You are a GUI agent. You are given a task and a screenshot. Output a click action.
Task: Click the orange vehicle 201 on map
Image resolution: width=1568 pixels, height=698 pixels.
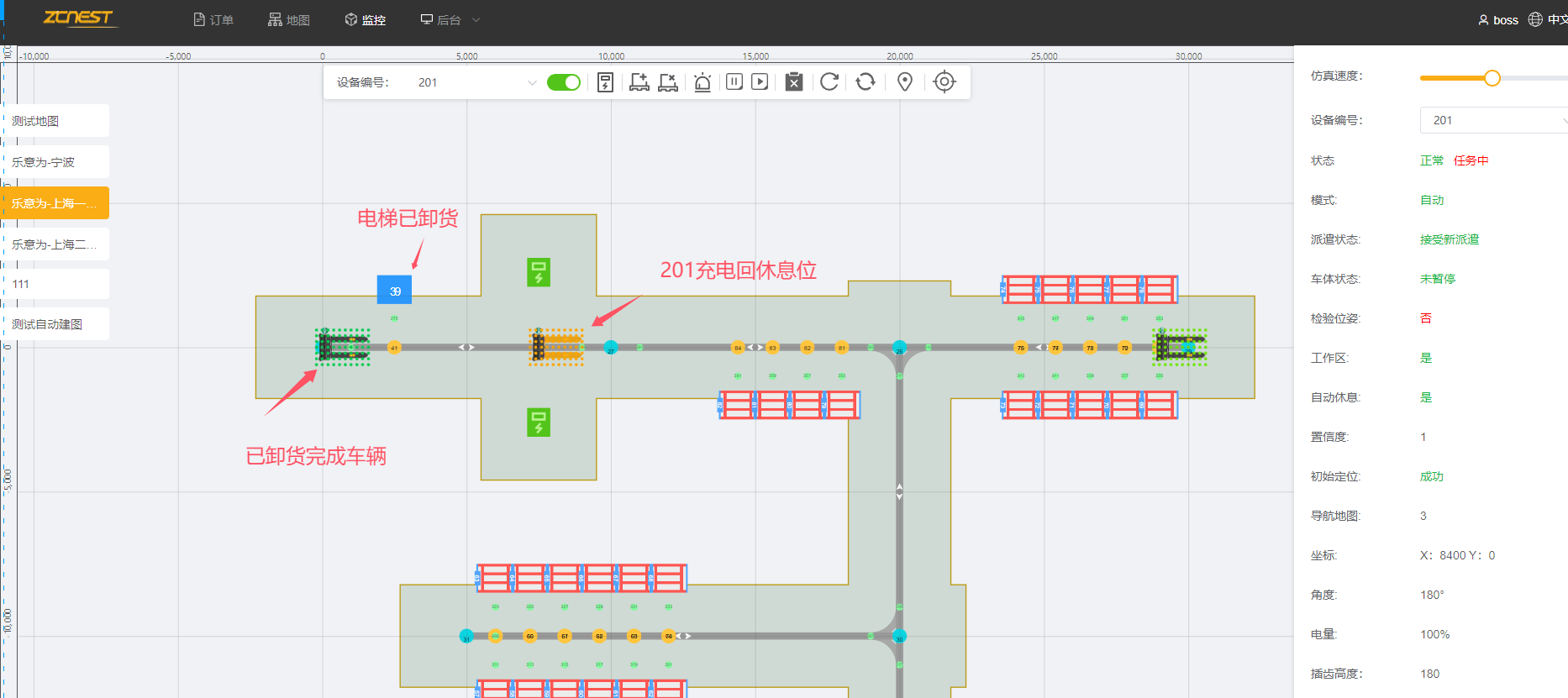(x=556, y=347)
